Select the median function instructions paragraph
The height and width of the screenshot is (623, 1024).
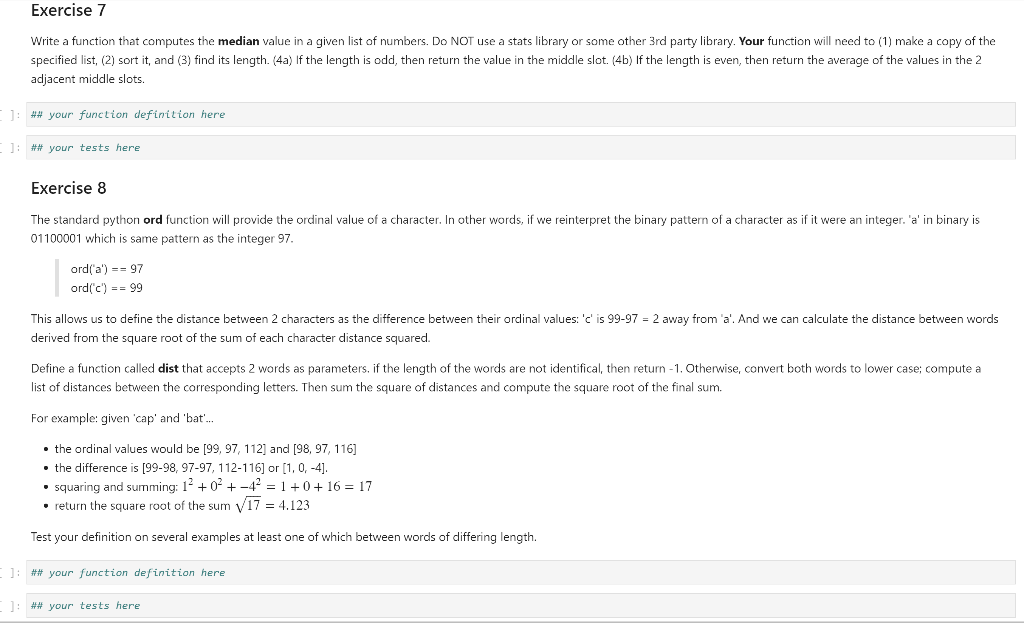[x=512, y=60]
